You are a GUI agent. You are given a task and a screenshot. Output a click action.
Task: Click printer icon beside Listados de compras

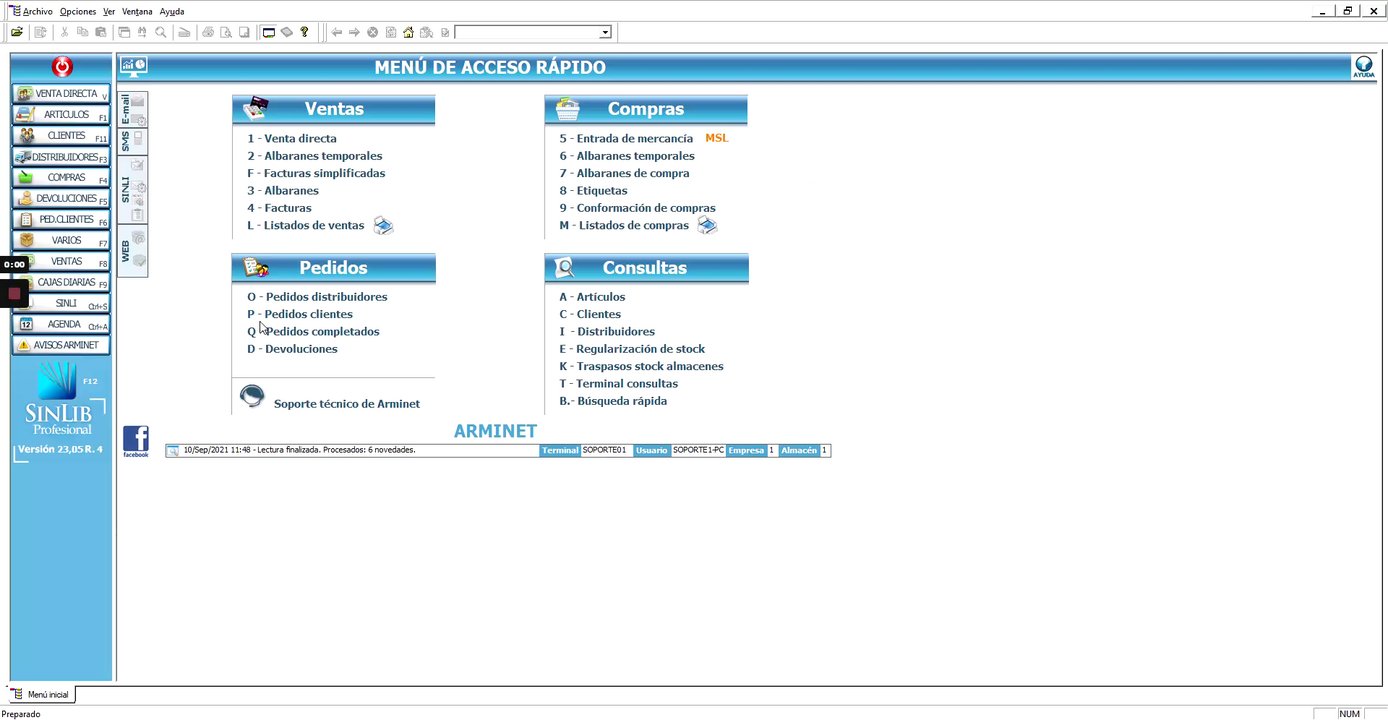(707, 225)
